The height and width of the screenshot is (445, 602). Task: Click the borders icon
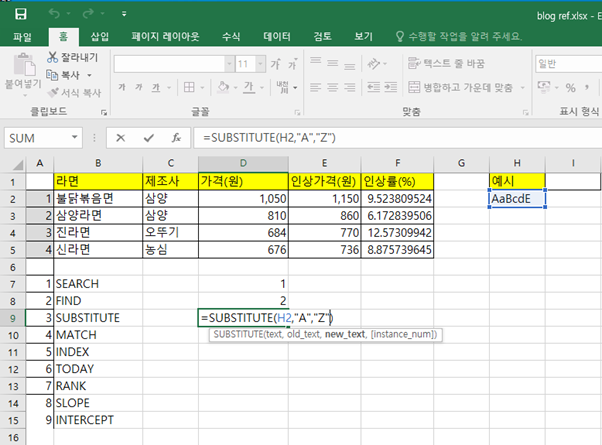pyautogui.click(x=189, y=88)
